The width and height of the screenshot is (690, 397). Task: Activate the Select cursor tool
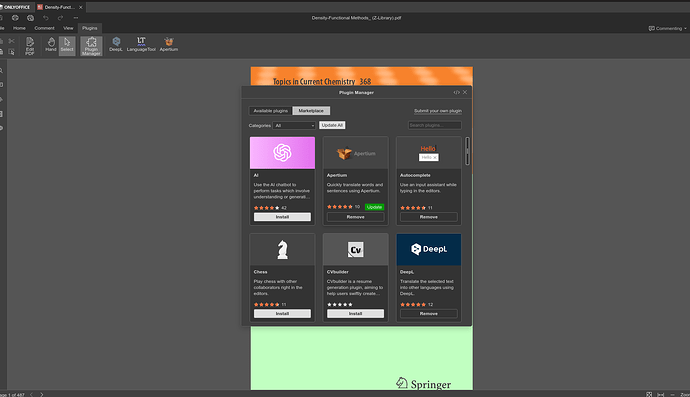(67, 45)
